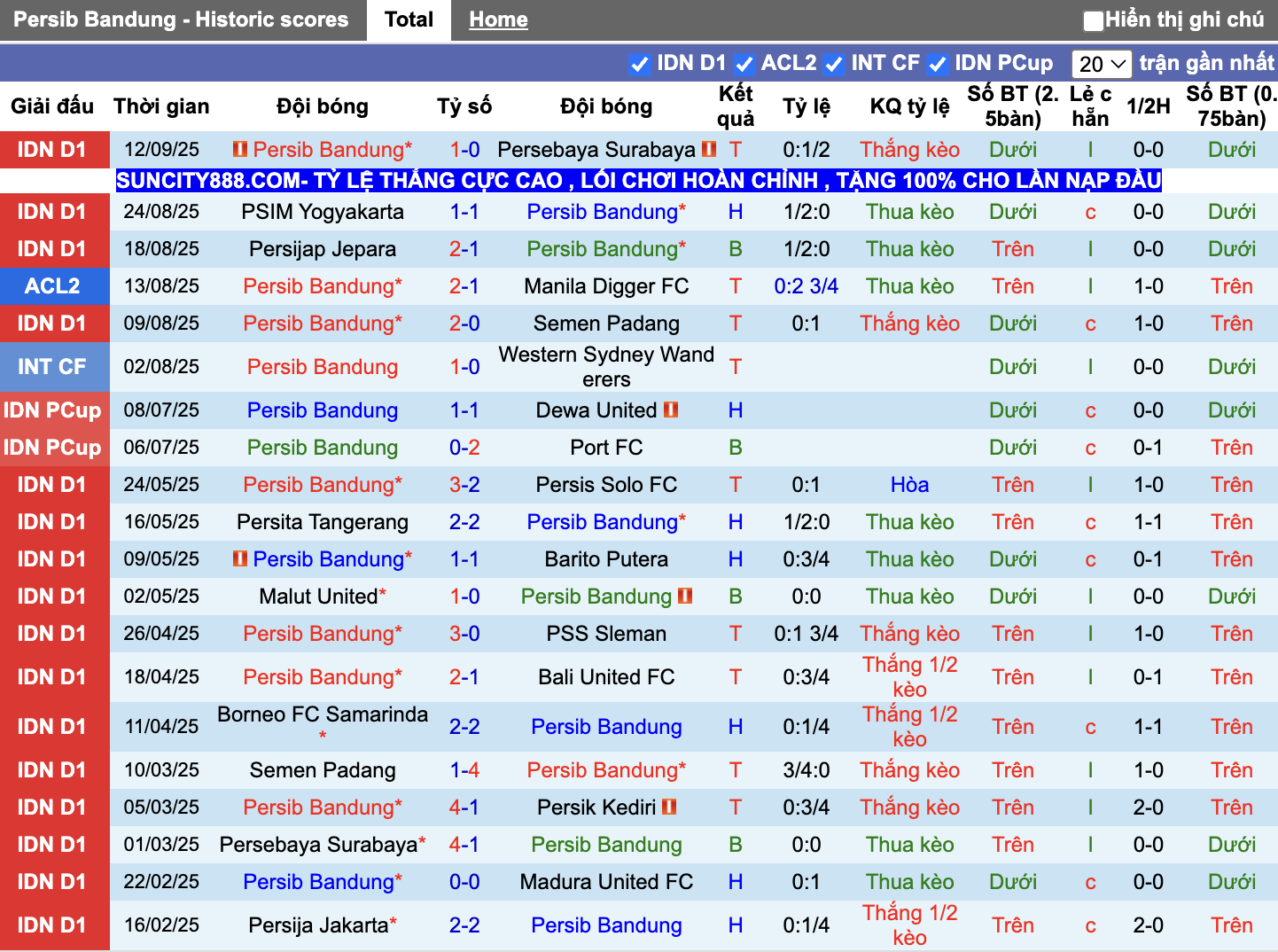Viewport: 1278px width, 952px height.
Task: Open Semen Padang team on 09/08/25 row
Action: pyautogui.click(x=606, y=324)
